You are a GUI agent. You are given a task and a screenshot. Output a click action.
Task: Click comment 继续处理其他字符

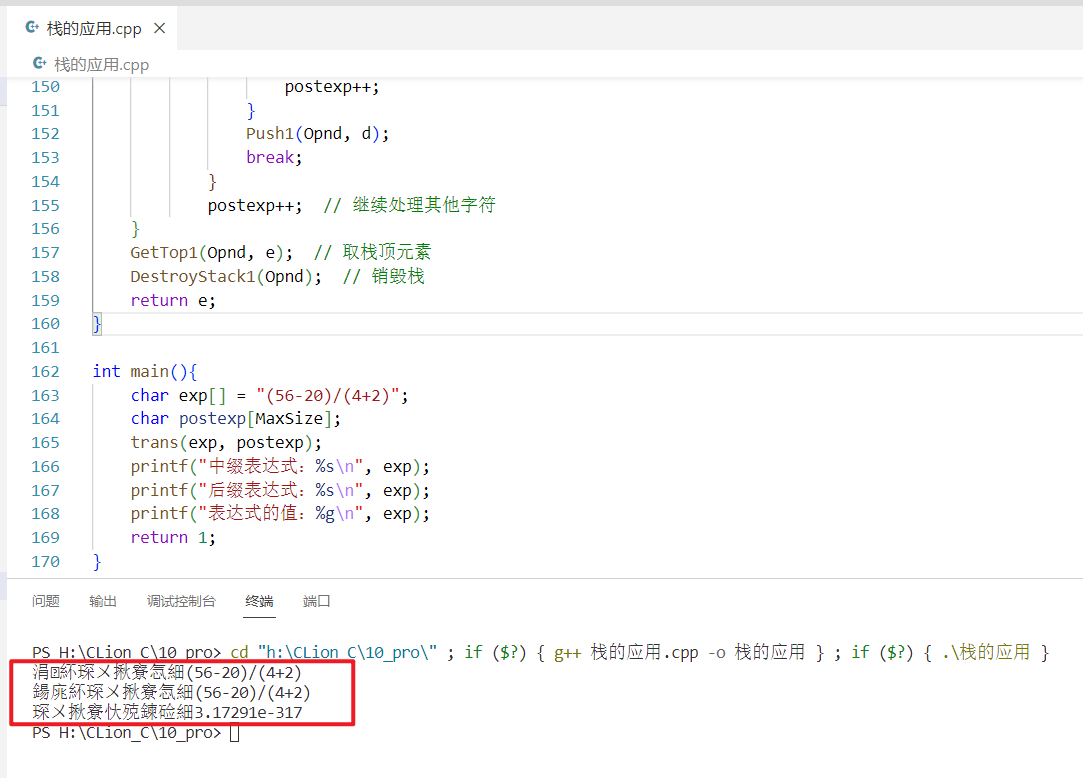pos(410,205)
